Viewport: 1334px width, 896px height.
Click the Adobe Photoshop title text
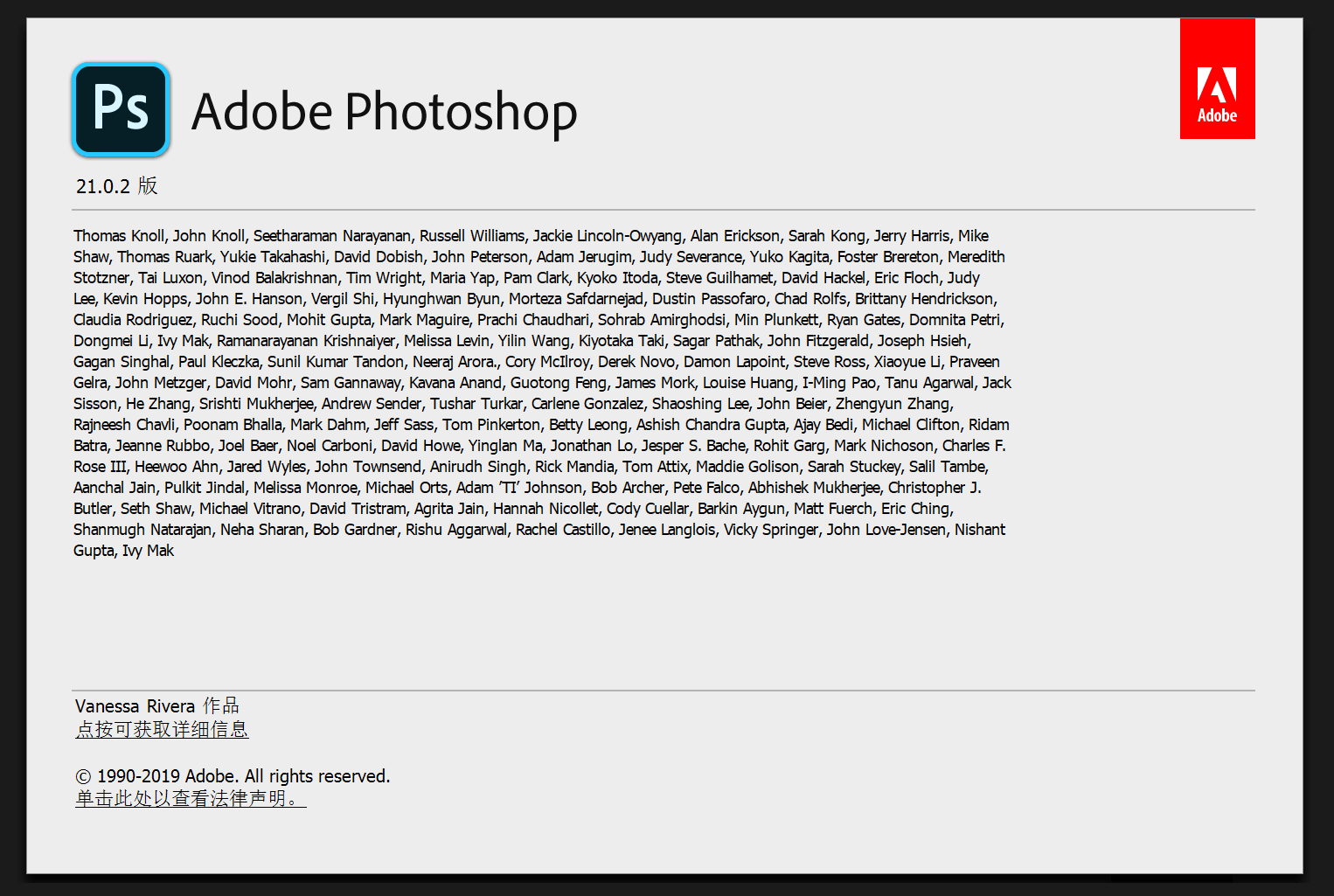[385, 112]
